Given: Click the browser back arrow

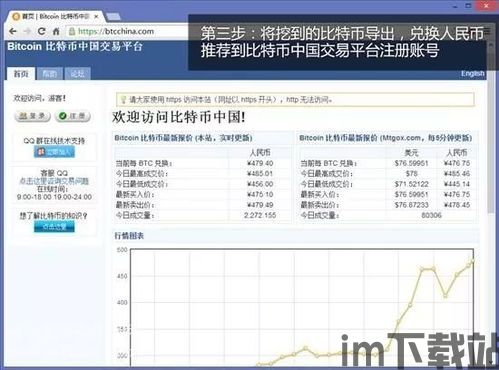Looking at the screenshot, I should tap(13, 31).
